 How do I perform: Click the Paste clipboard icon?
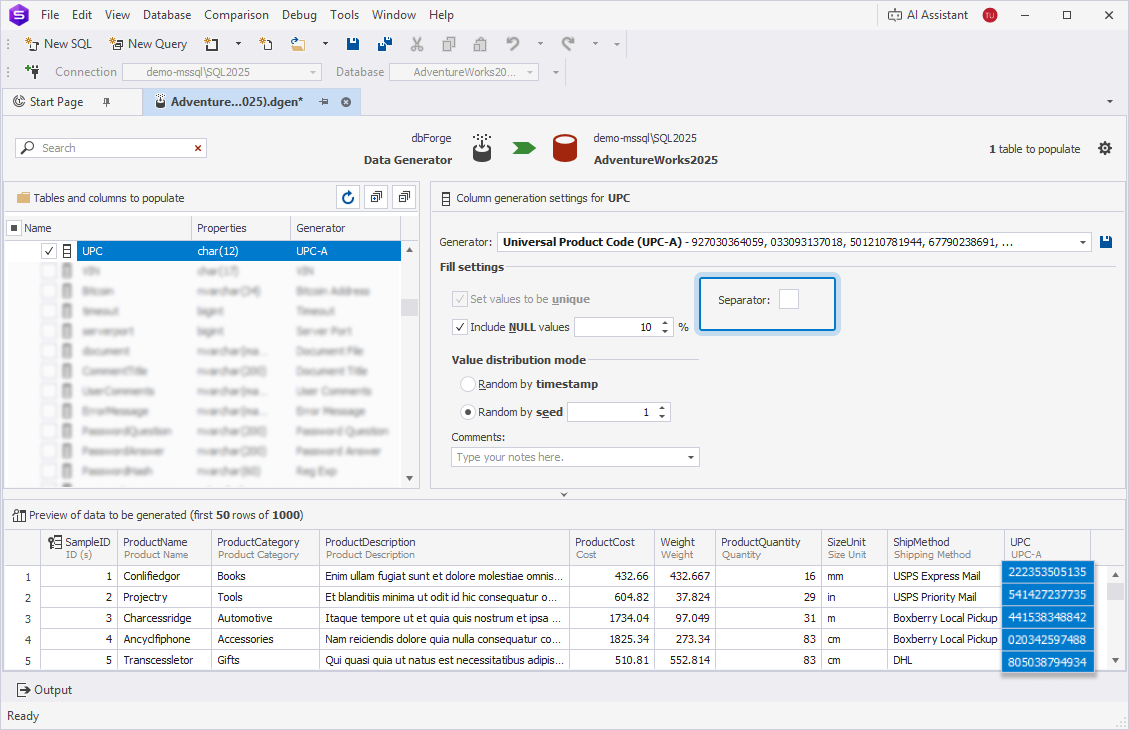coord(480,44)
